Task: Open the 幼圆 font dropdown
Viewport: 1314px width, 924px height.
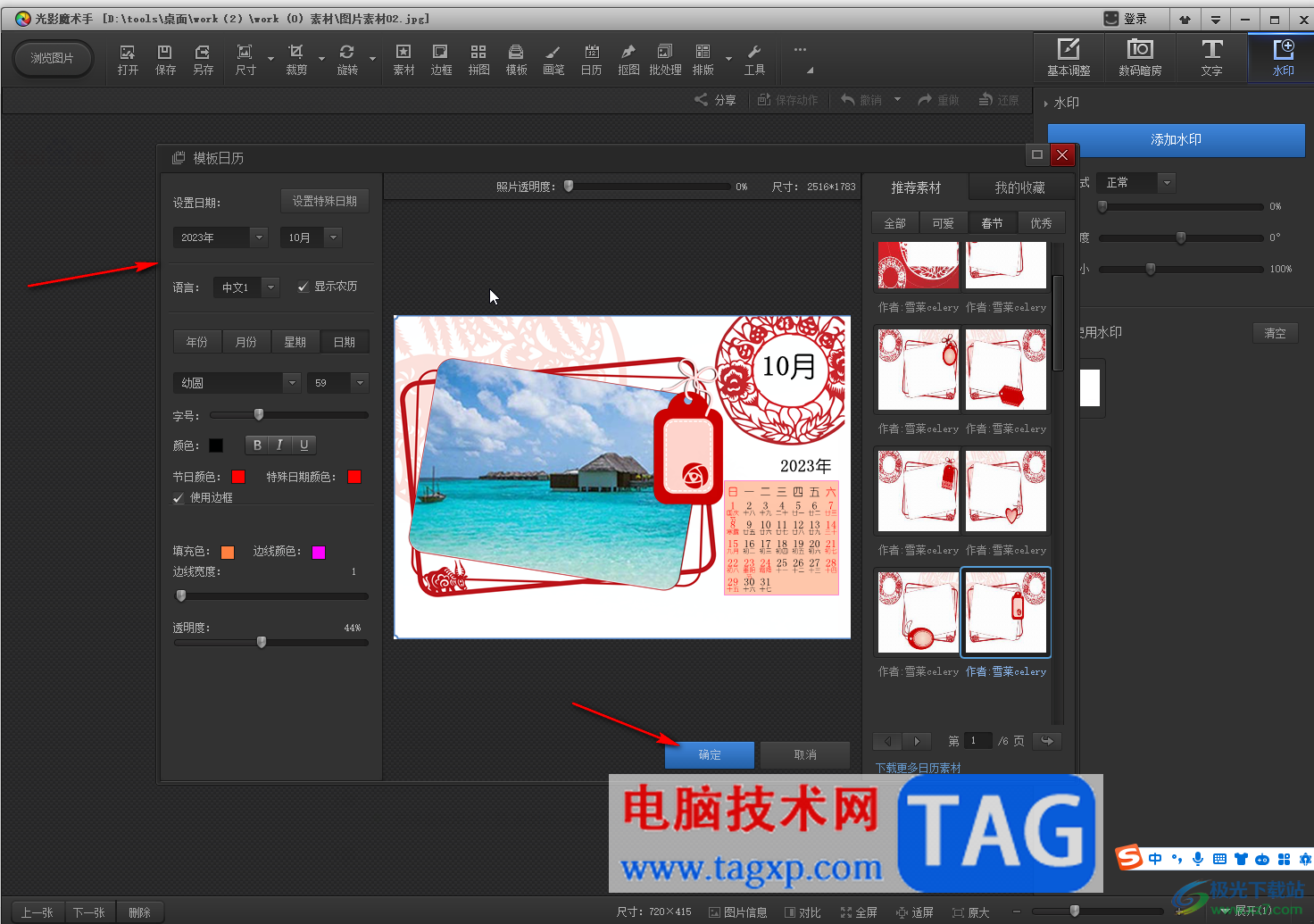Action: pyautogui.click(x=236, y=383)
